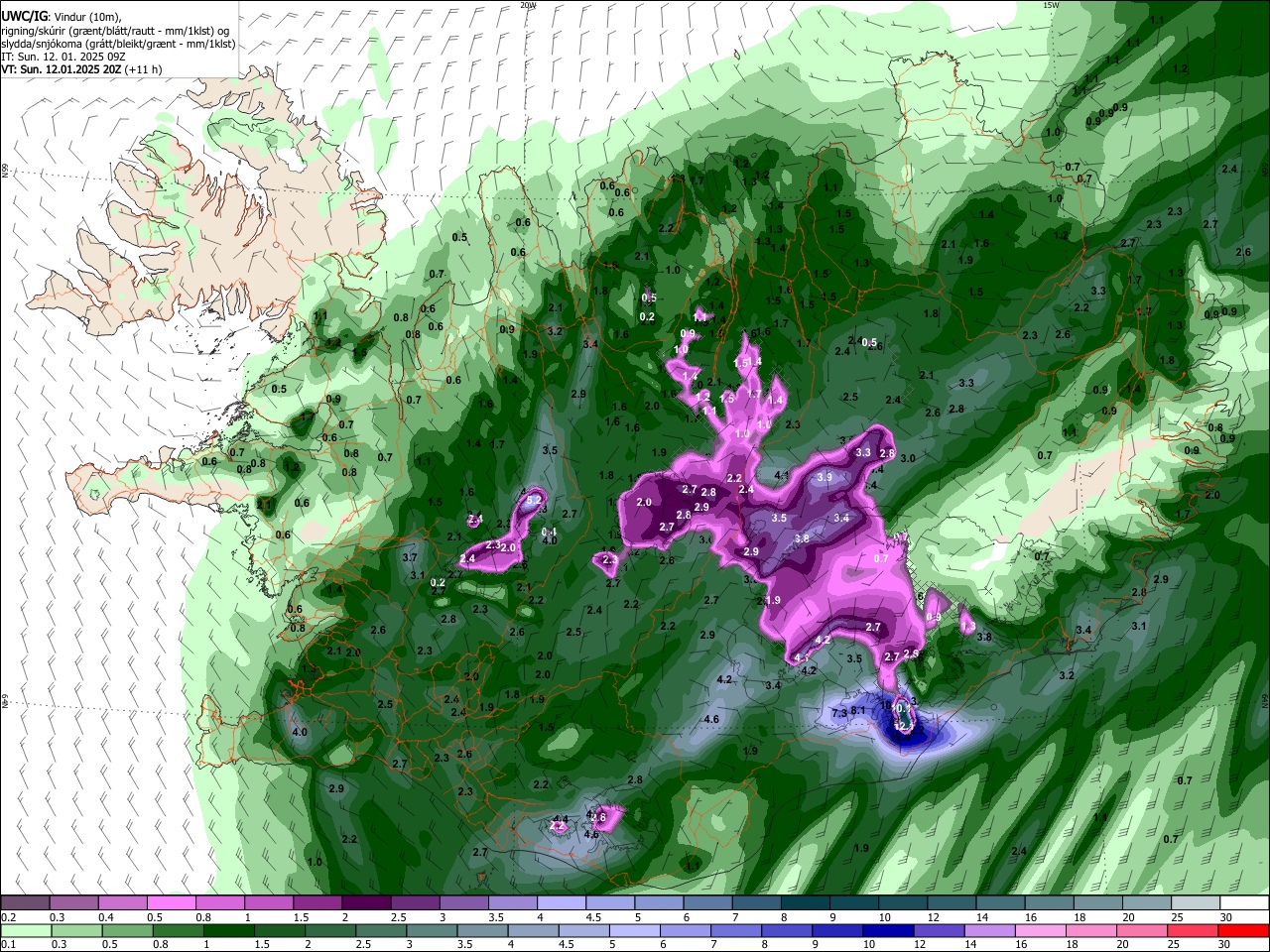Click the '15W' longitude label

coord(1051,5)
